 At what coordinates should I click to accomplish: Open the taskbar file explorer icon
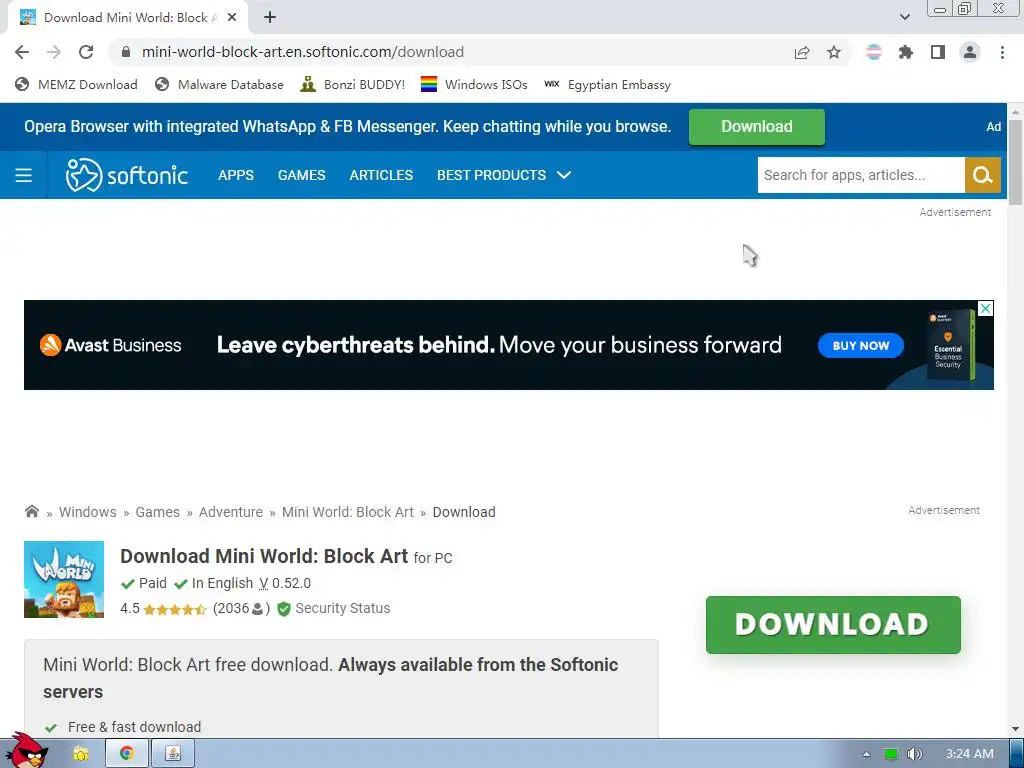(80, 754)
